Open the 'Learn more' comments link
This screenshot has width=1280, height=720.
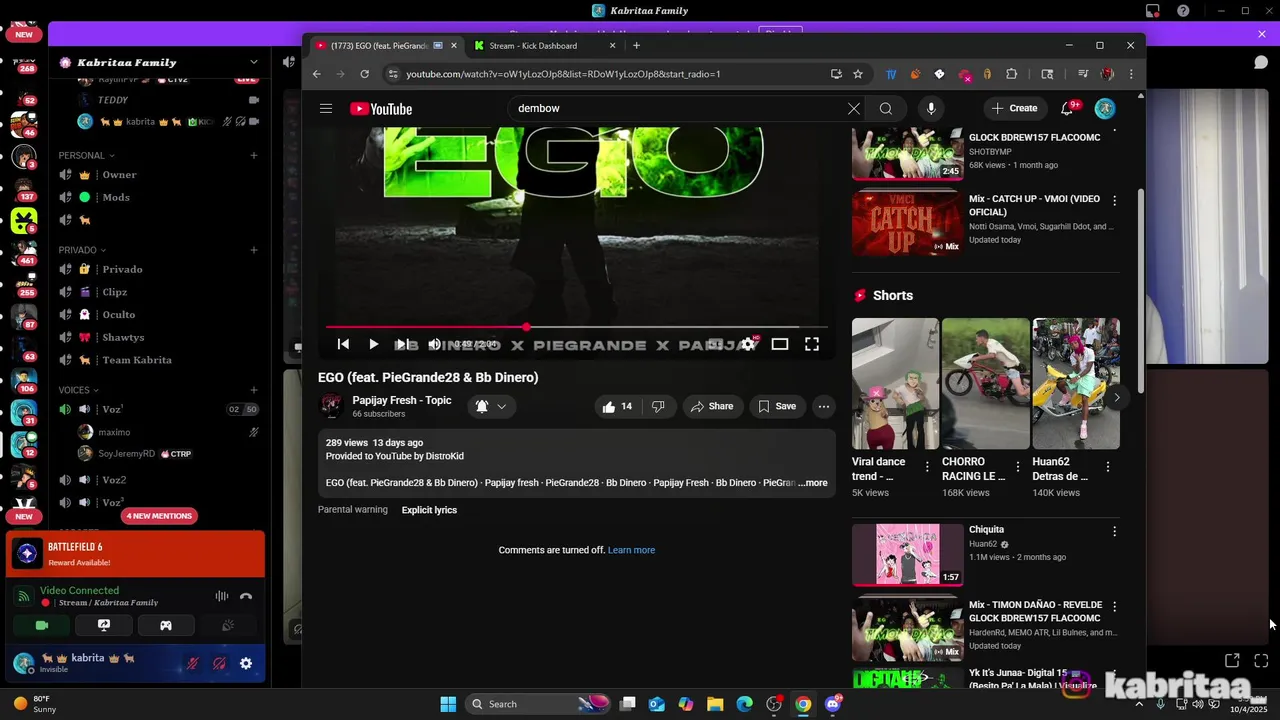coord(631,550)
